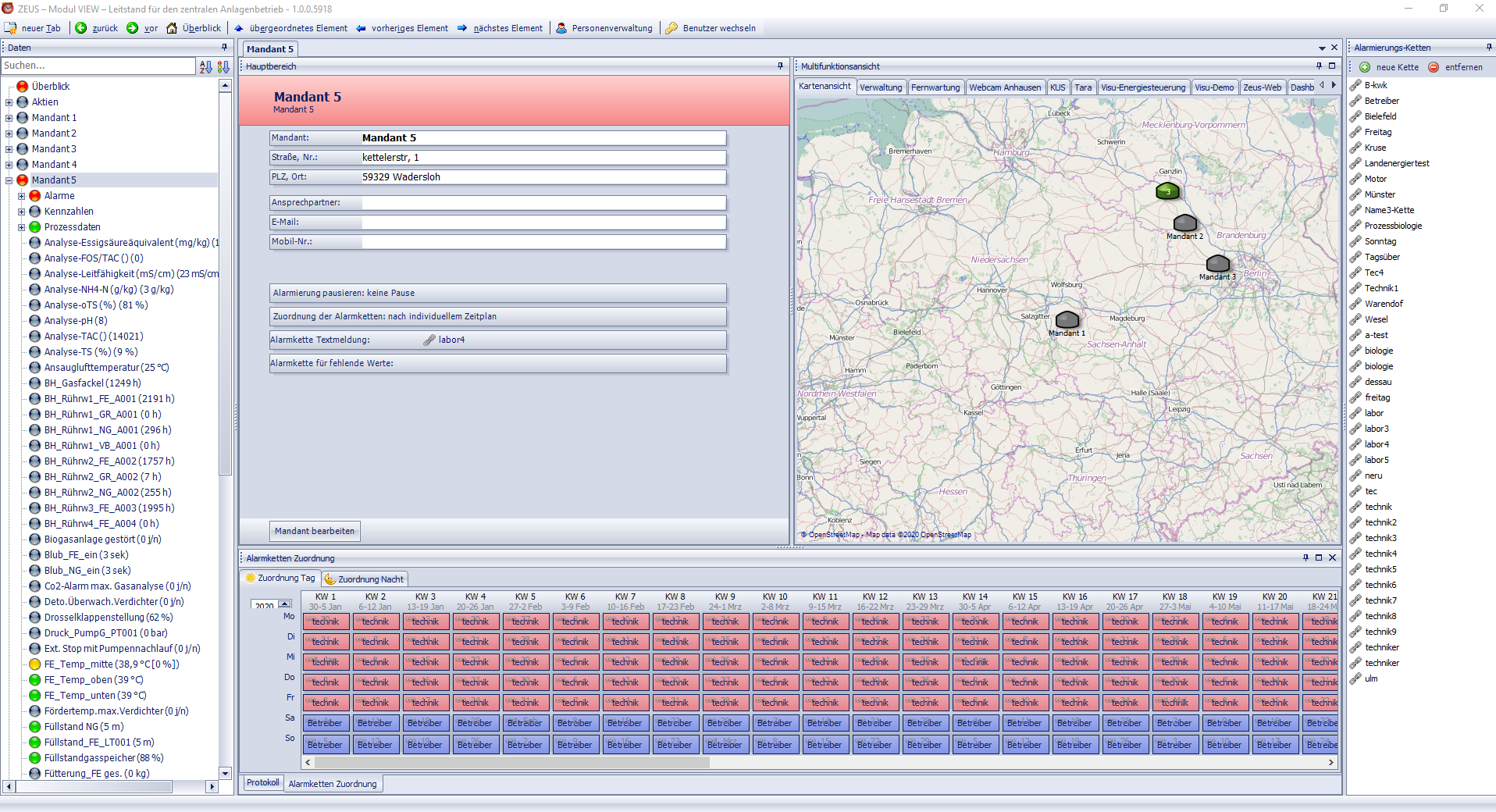The width and height of the screenshot is (1496, 812).
Task: Click labor4 chain link icon
Action: tap(429, 340)
